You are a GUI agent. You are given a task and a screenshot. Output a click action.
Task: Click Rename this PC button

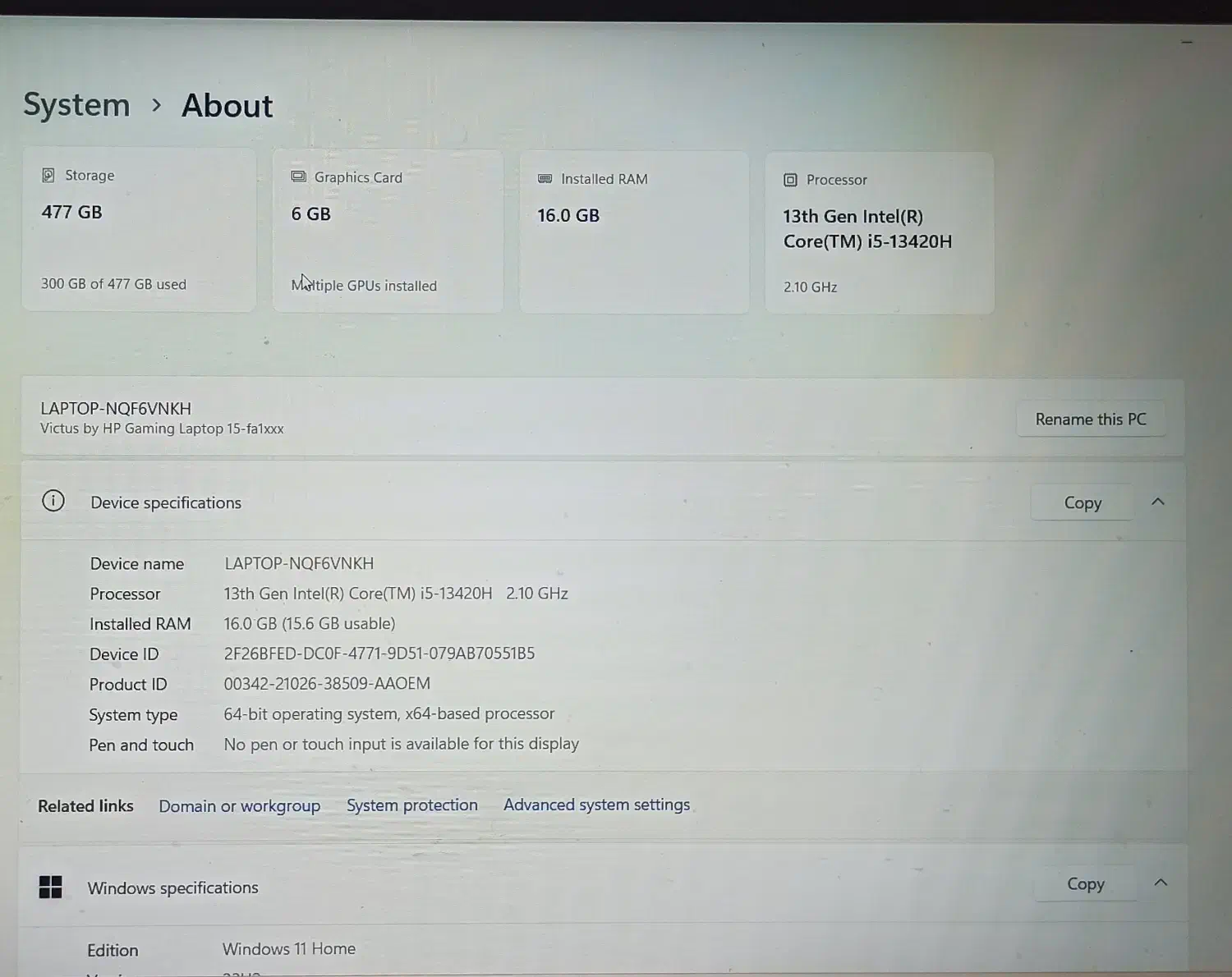pos(1091,420)
